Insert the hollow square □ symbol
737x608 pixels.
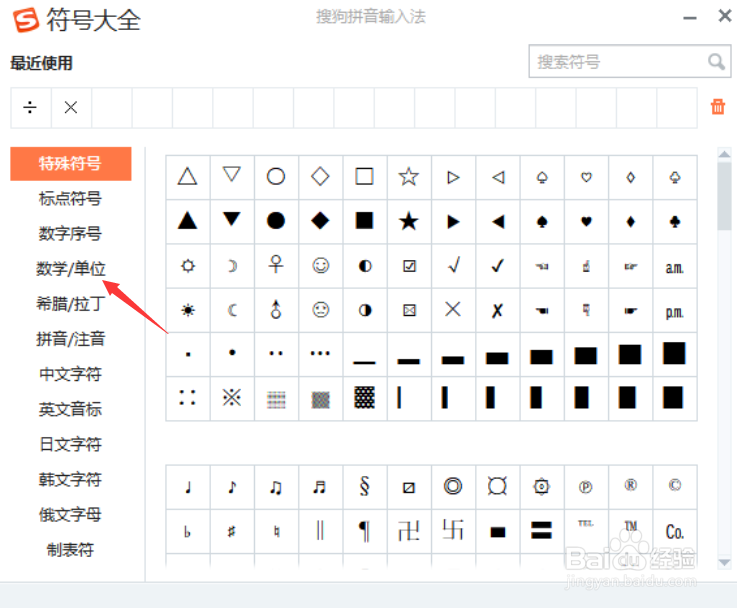point(364,177)
